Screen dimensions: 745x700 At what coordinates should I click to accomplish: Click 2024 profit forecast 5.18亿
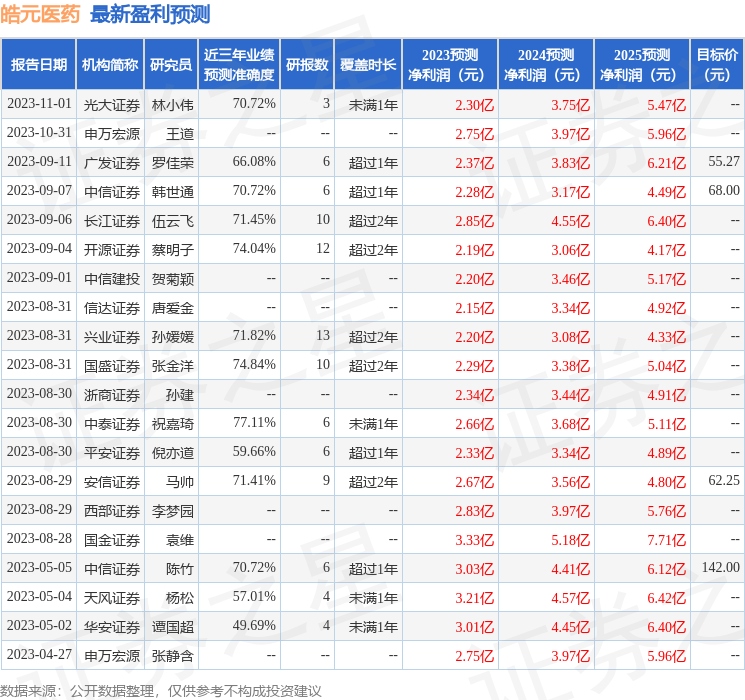pos(570,540)
